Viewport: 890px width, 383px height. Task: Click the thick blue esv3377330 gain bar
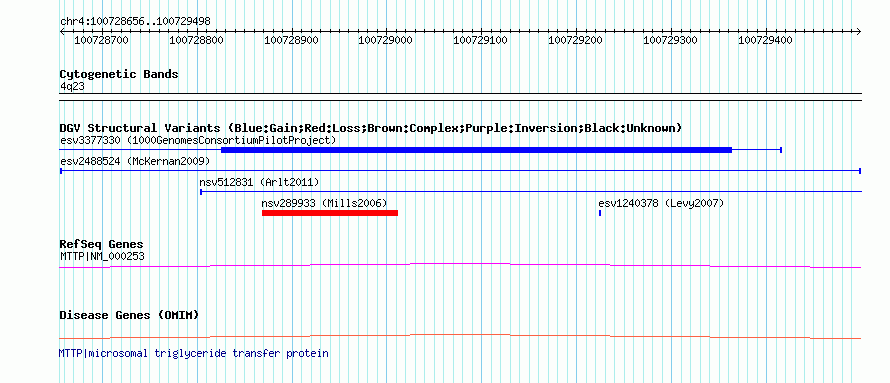[476, 150]
